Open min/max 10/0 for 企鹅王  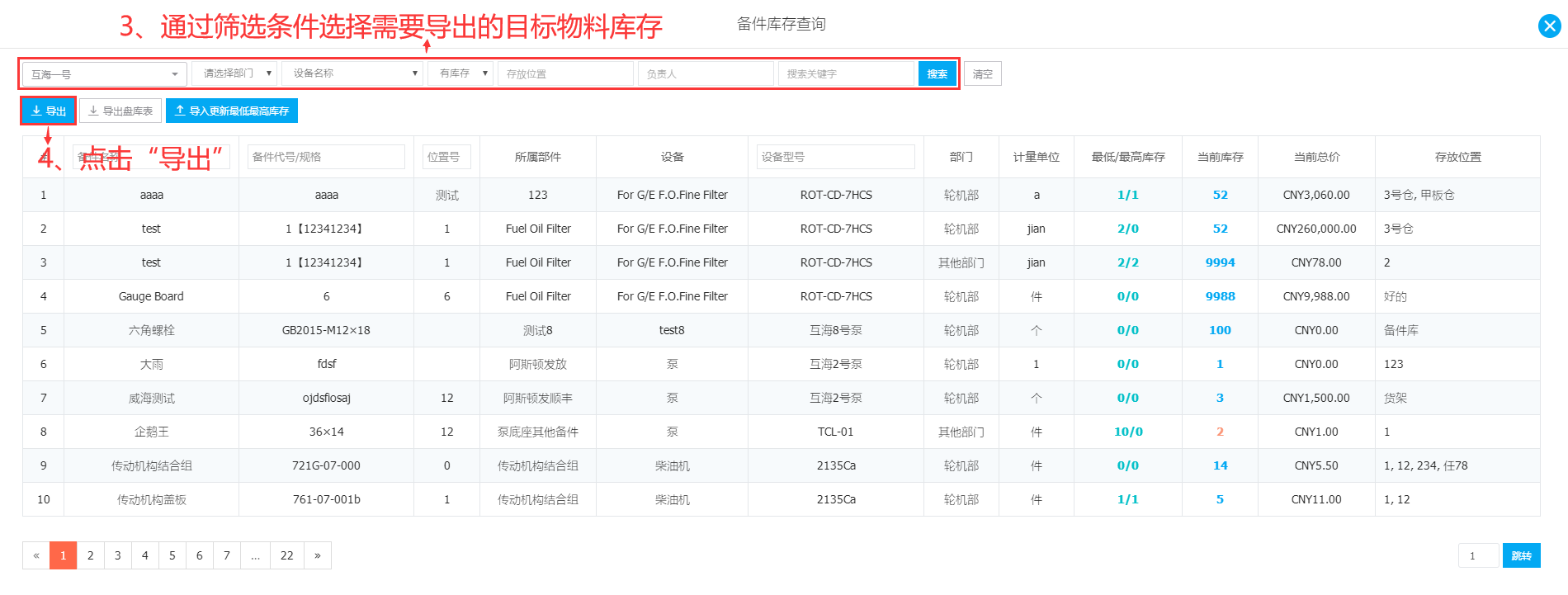pyautogui.click(x=1128, y=432)
